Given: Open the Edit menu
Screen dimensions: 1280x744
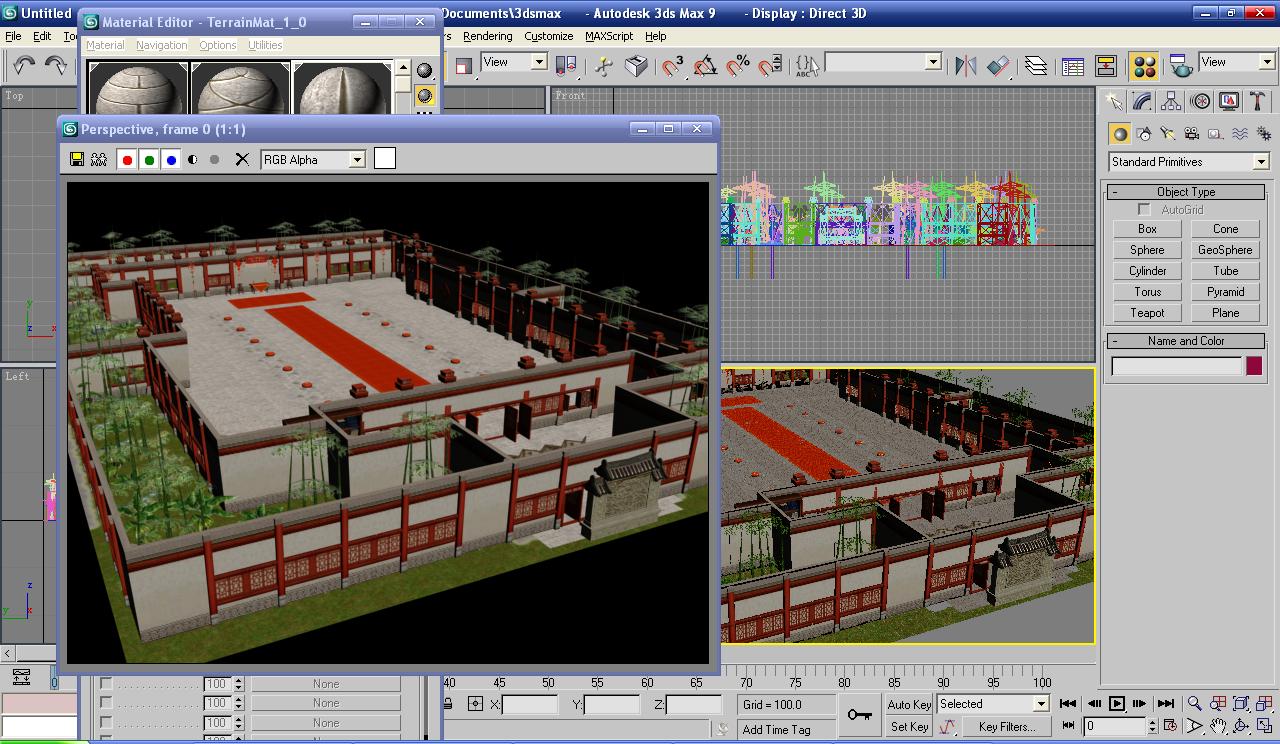Looking at the screenshot, I should coord(42,36).
